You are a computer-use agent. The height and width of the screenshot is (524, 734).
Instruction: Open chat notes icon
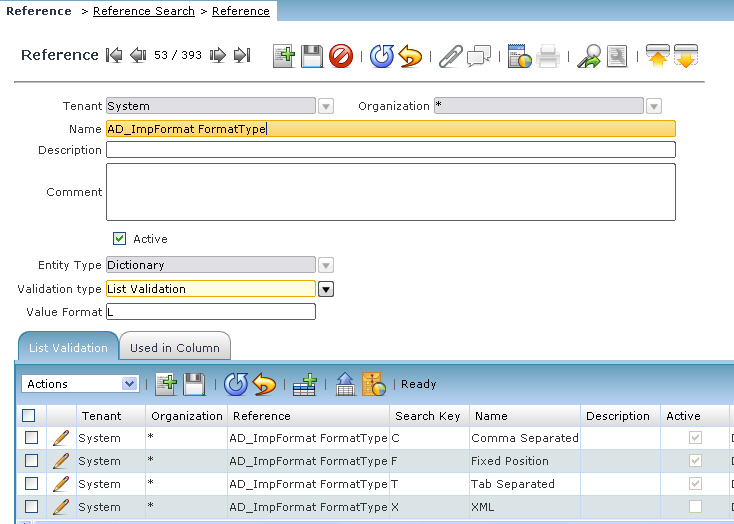click(x=479, y=56)
